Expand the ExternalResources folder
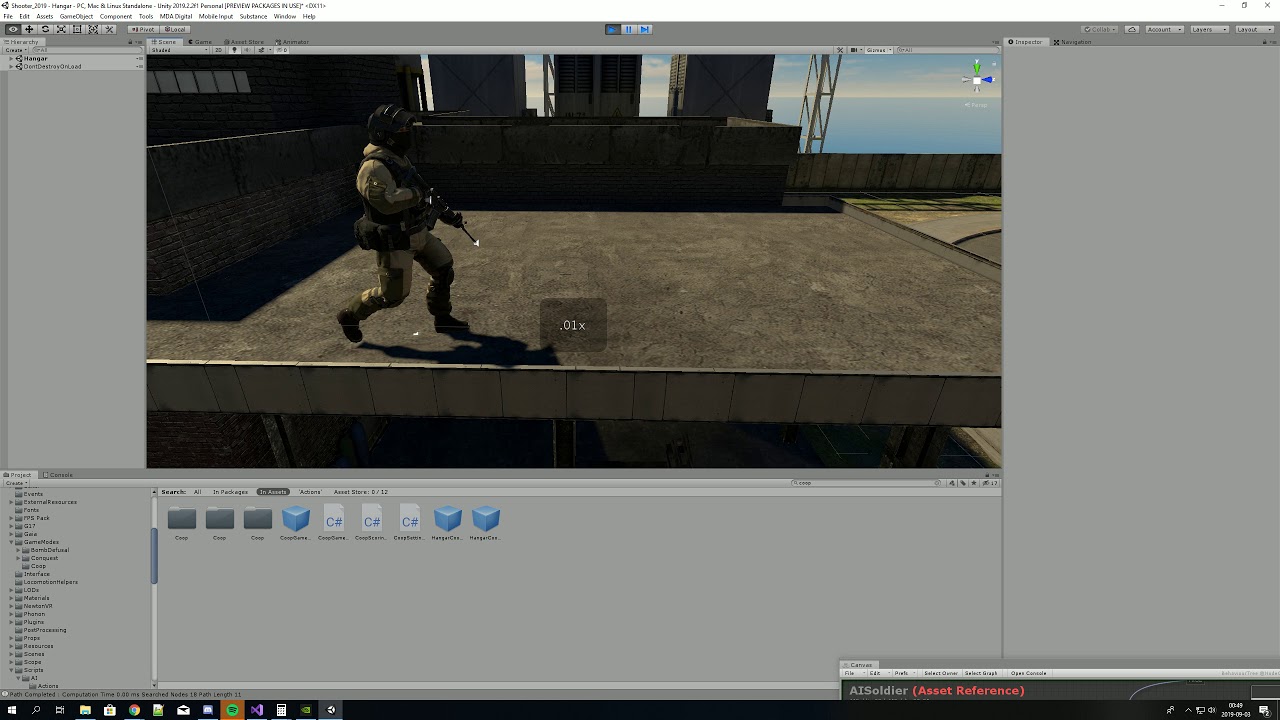This screenshot has width=1280, height=720. click(x=11, y=502)
